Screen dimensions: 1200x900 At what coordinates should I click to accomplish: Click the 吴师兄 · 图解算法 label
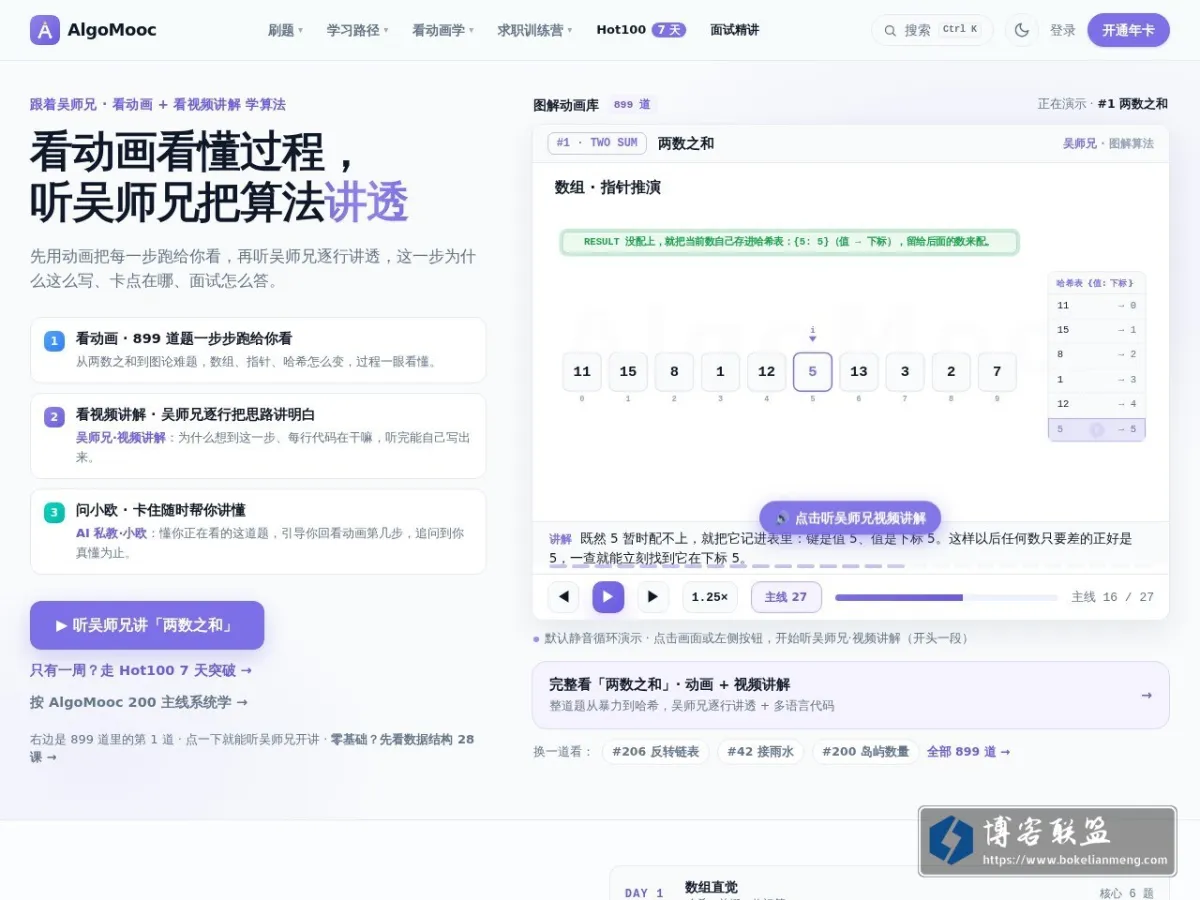(x=1108, y=143)
